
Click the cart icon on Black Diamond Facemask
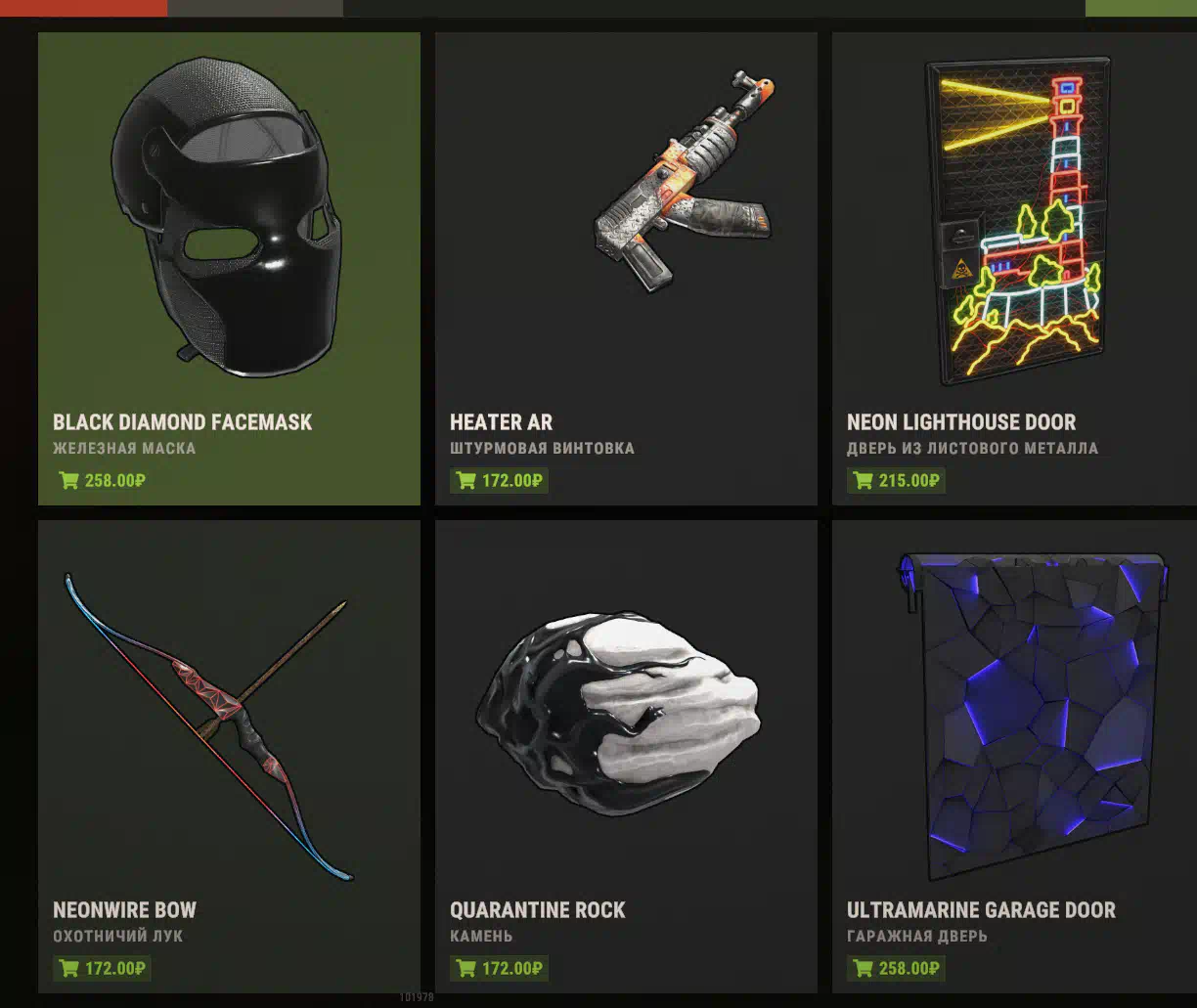[68, 480]
